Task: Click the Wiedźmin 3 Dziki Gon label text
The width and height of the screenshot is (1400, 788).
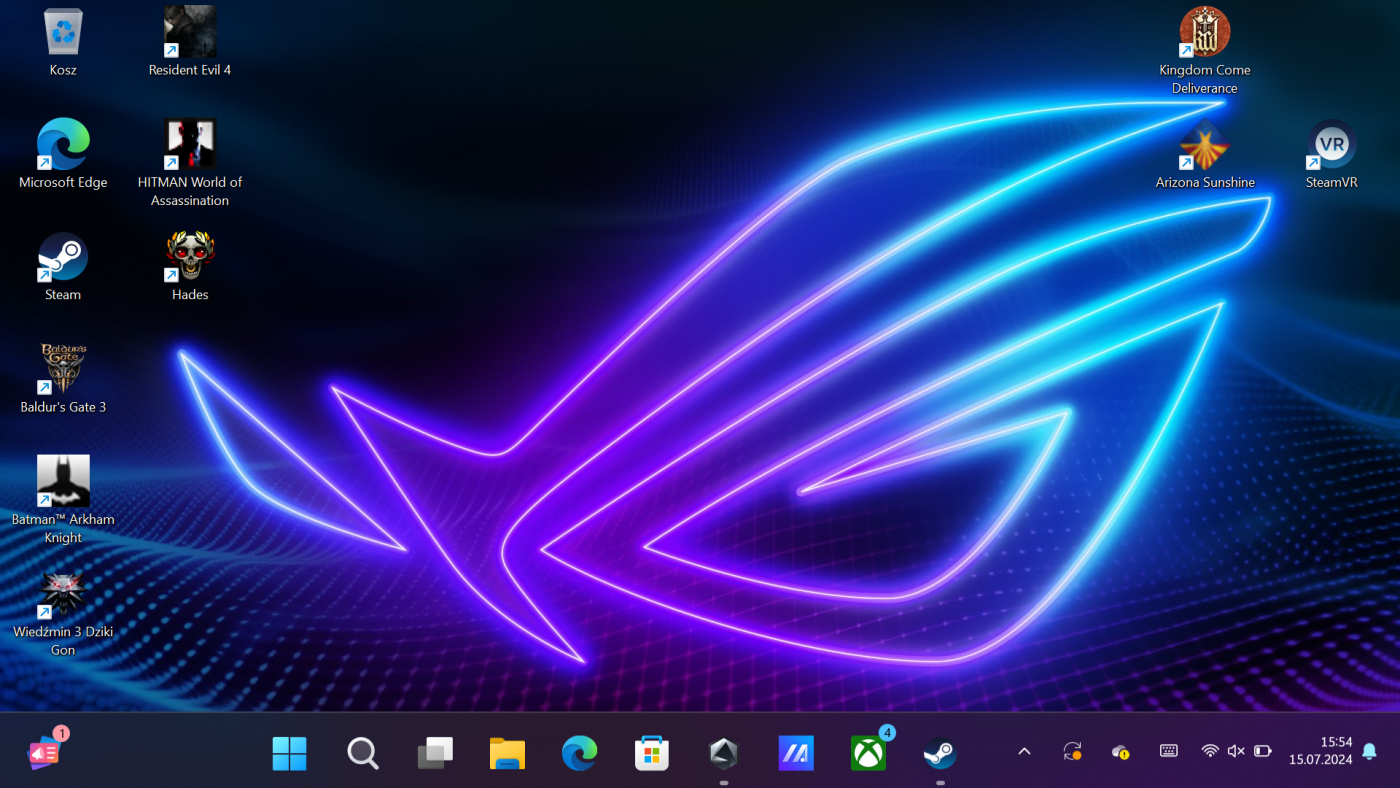Action: (x=63, y=641)
